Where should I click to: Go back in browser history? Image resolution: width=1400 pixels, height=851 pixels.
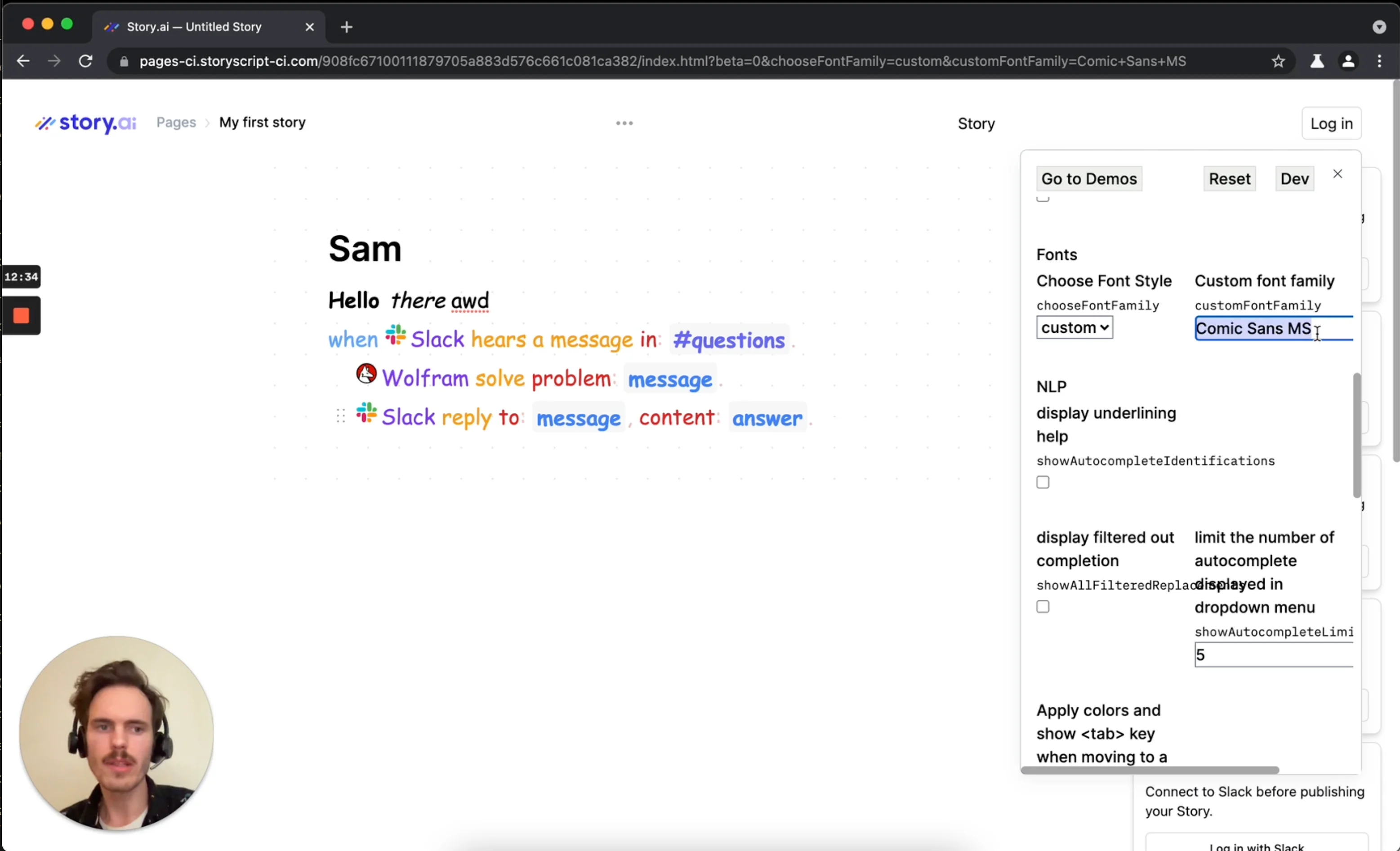click(23, 61)
